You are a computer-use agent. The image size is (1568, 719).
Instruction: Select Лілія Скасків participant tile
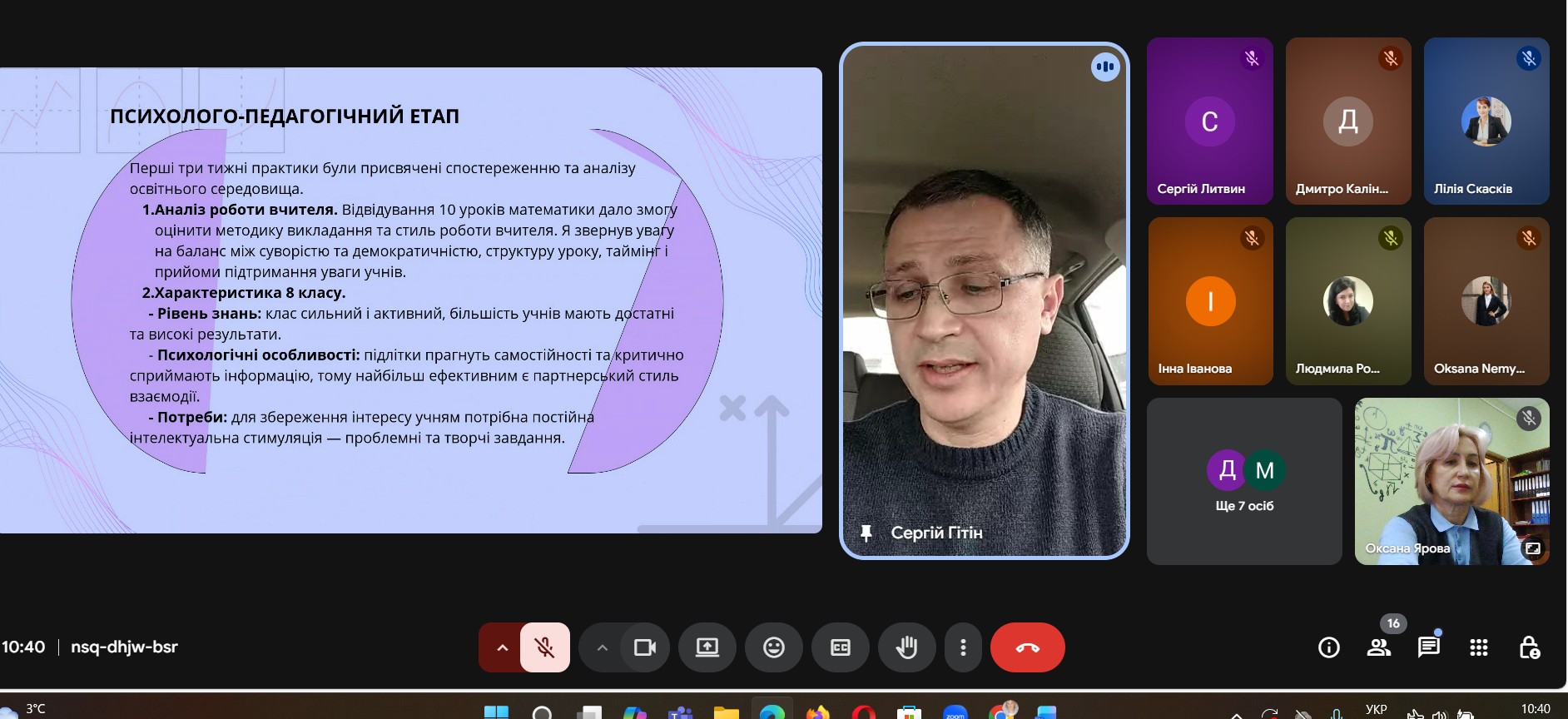click(1486, 121)
